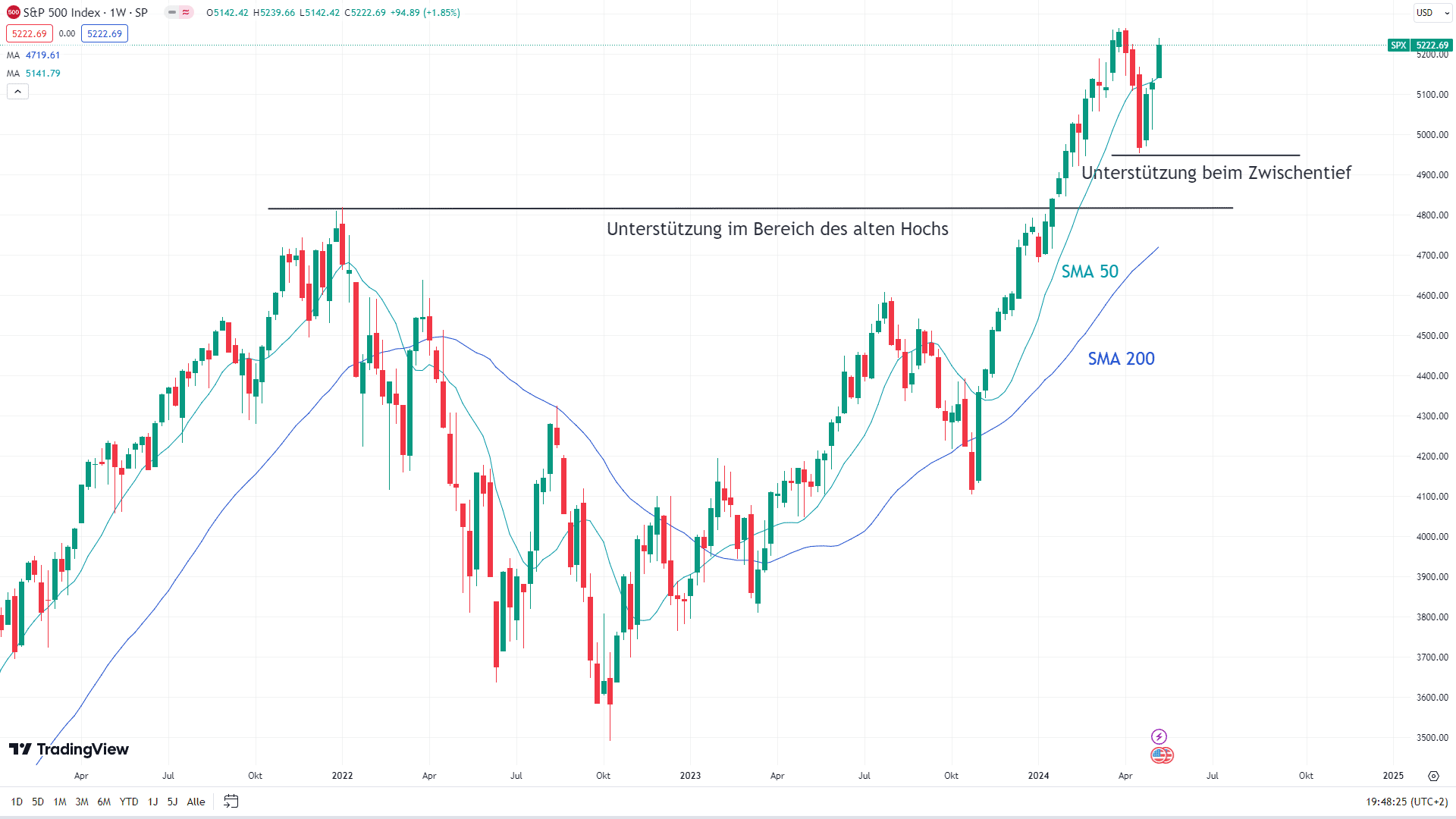Viewport: 1456px width, 819px height.
Task: Click the 2024 label on time axis
Action: pos(1038,776)
